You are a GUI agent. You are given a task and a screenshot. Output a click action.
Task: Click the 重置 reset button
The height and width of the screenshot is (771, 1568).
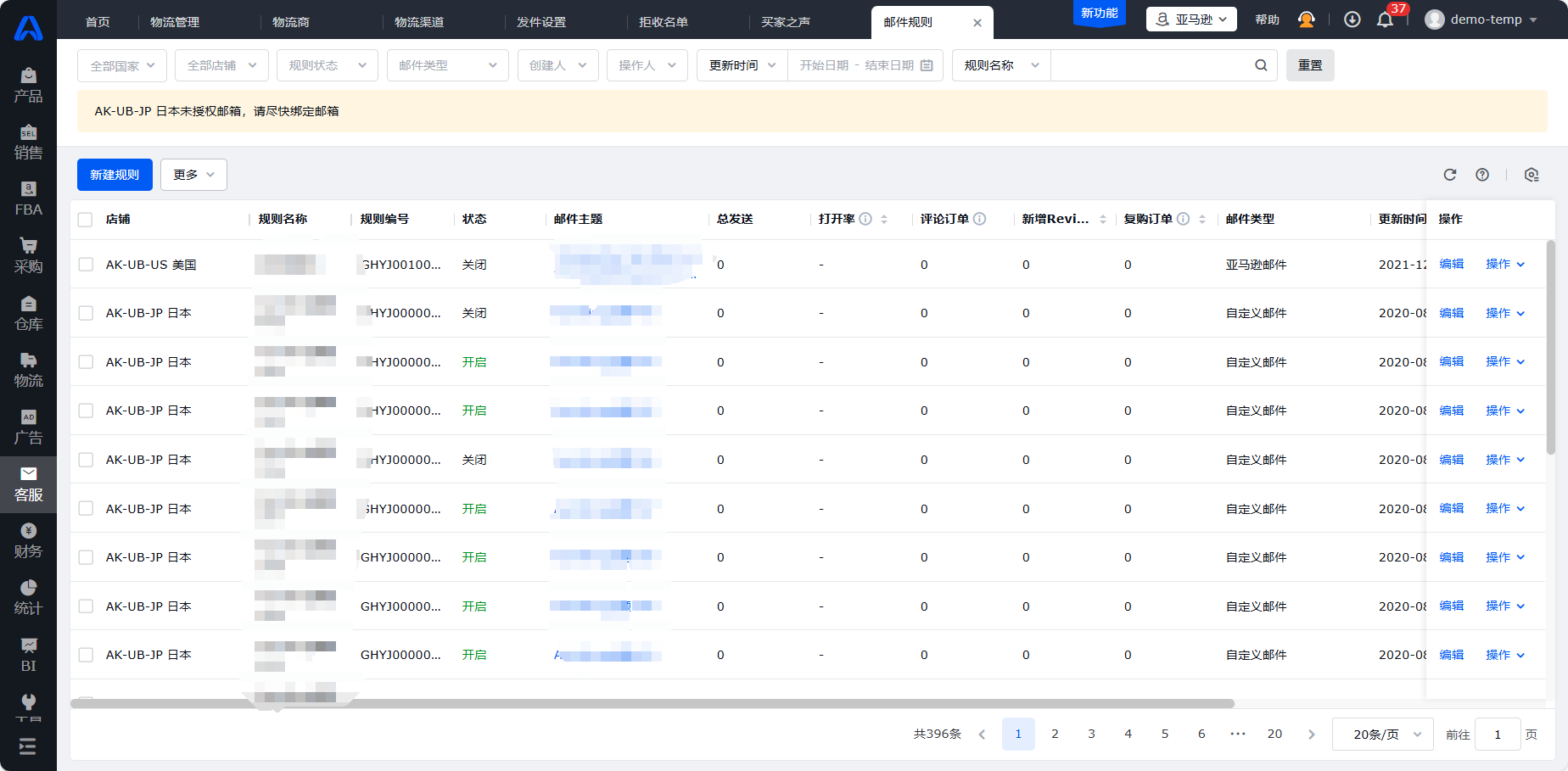pyautogui.click(x=1310, y=65)
